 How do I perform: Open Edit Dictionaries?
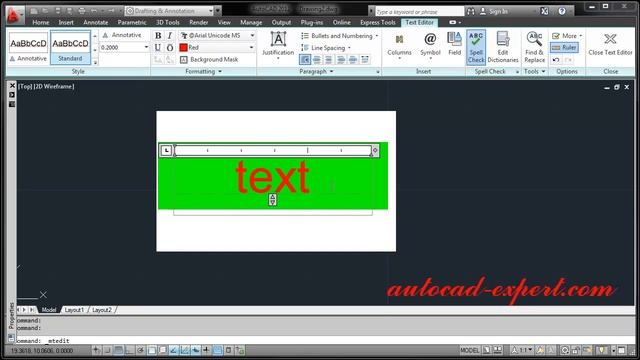[503, 47]
